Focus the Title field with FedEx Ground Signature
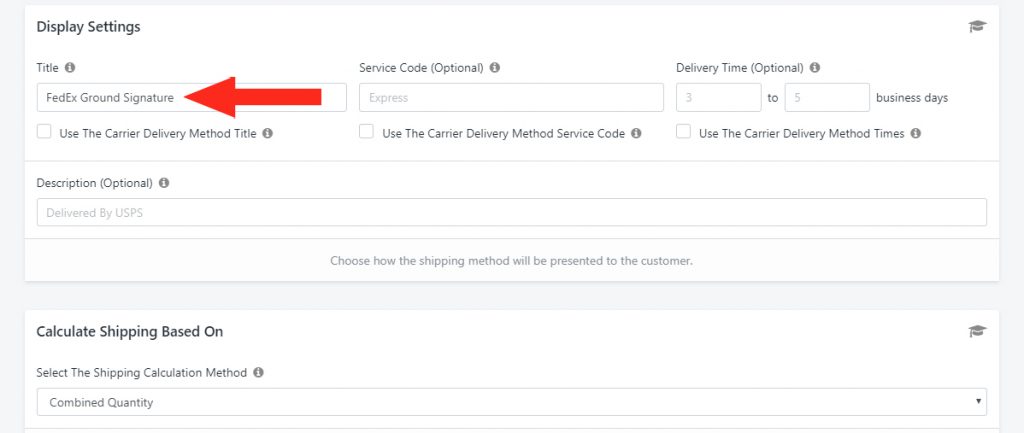Screen dimensions: 1024x433 pos(191,97)
